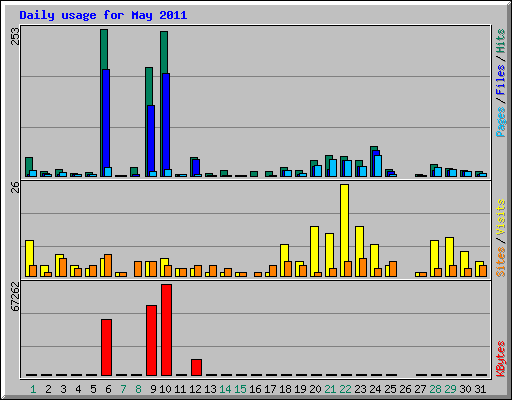This screenshot has width=512, height=400.
Task: Click green weekend day label 8
Action: coord(138,389)
